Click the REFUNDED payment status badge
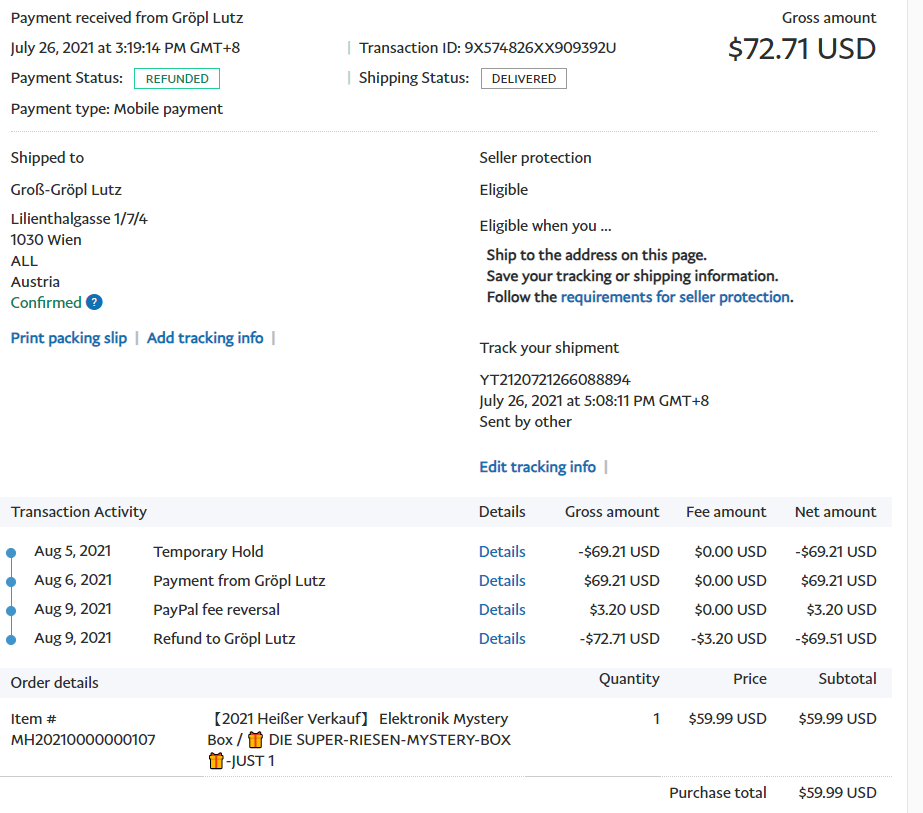 (x=177, y=79)
